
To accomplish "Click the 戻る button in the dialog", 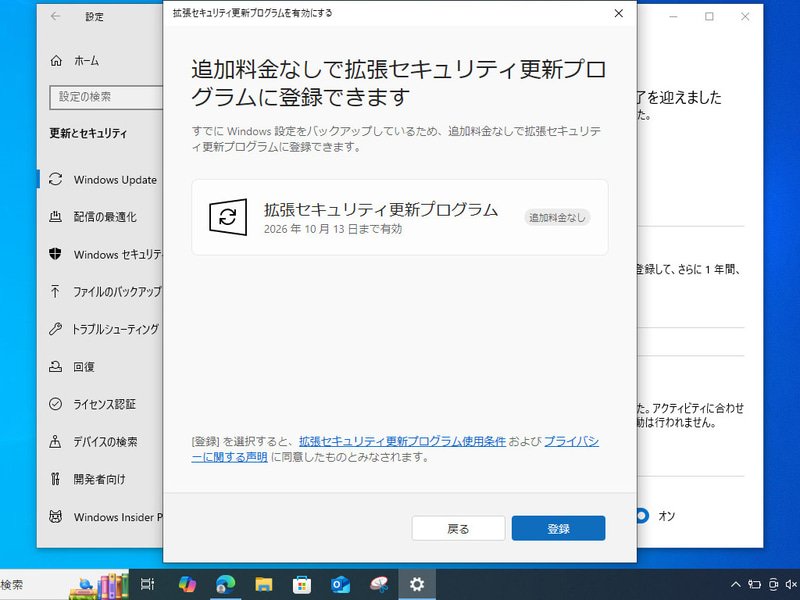I will [457, 527].
